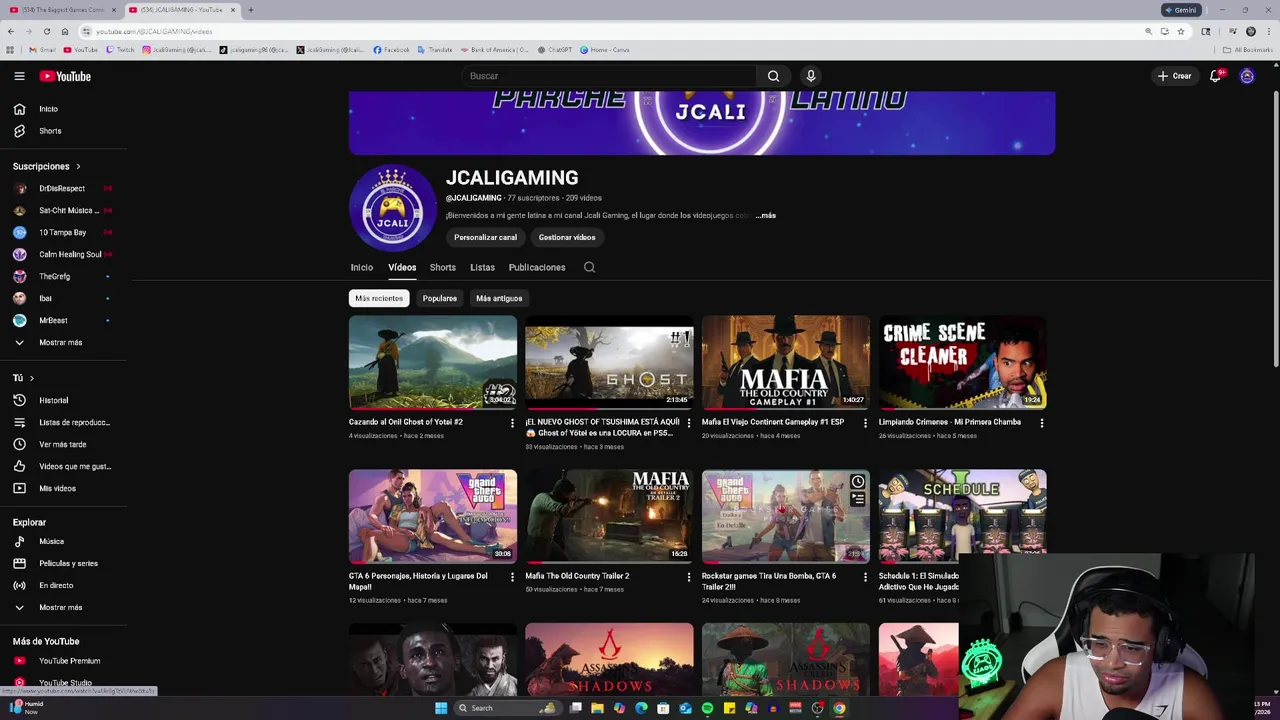Open the notifications bell
This screenshot has height=720, width=1280.
(1215, 76)
